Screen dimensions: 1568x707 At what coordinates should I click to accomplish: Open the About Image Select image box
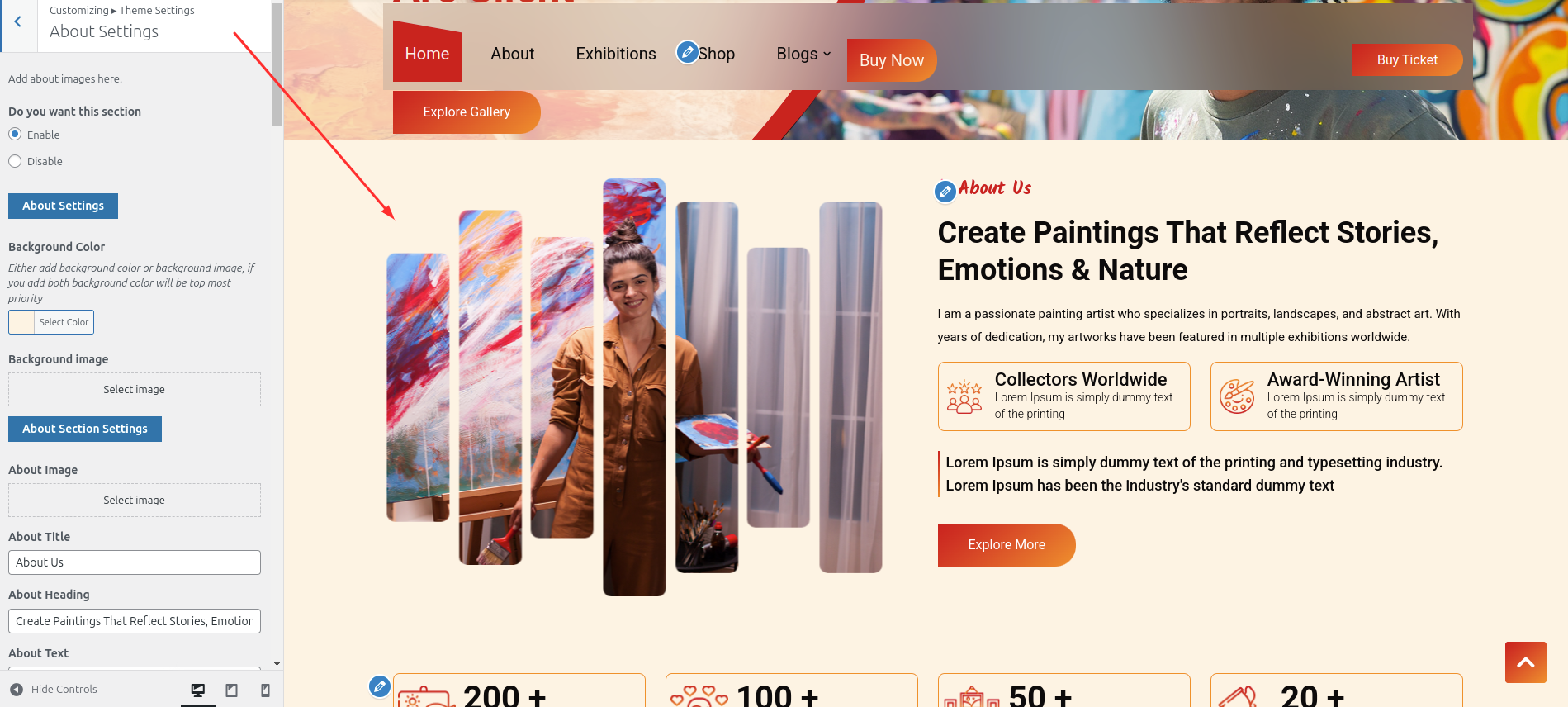[x=135, y=500]
